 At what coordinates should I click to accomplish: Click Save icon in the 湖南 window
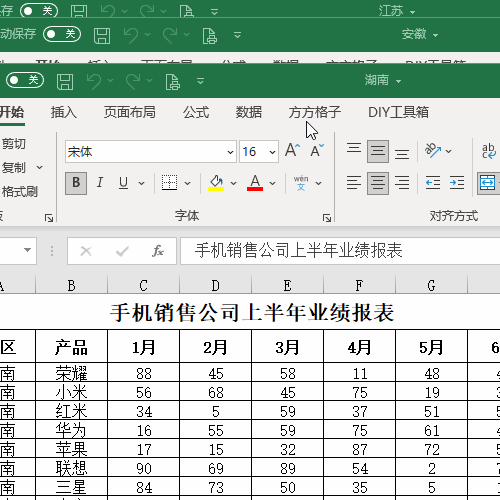click(65, 81)
